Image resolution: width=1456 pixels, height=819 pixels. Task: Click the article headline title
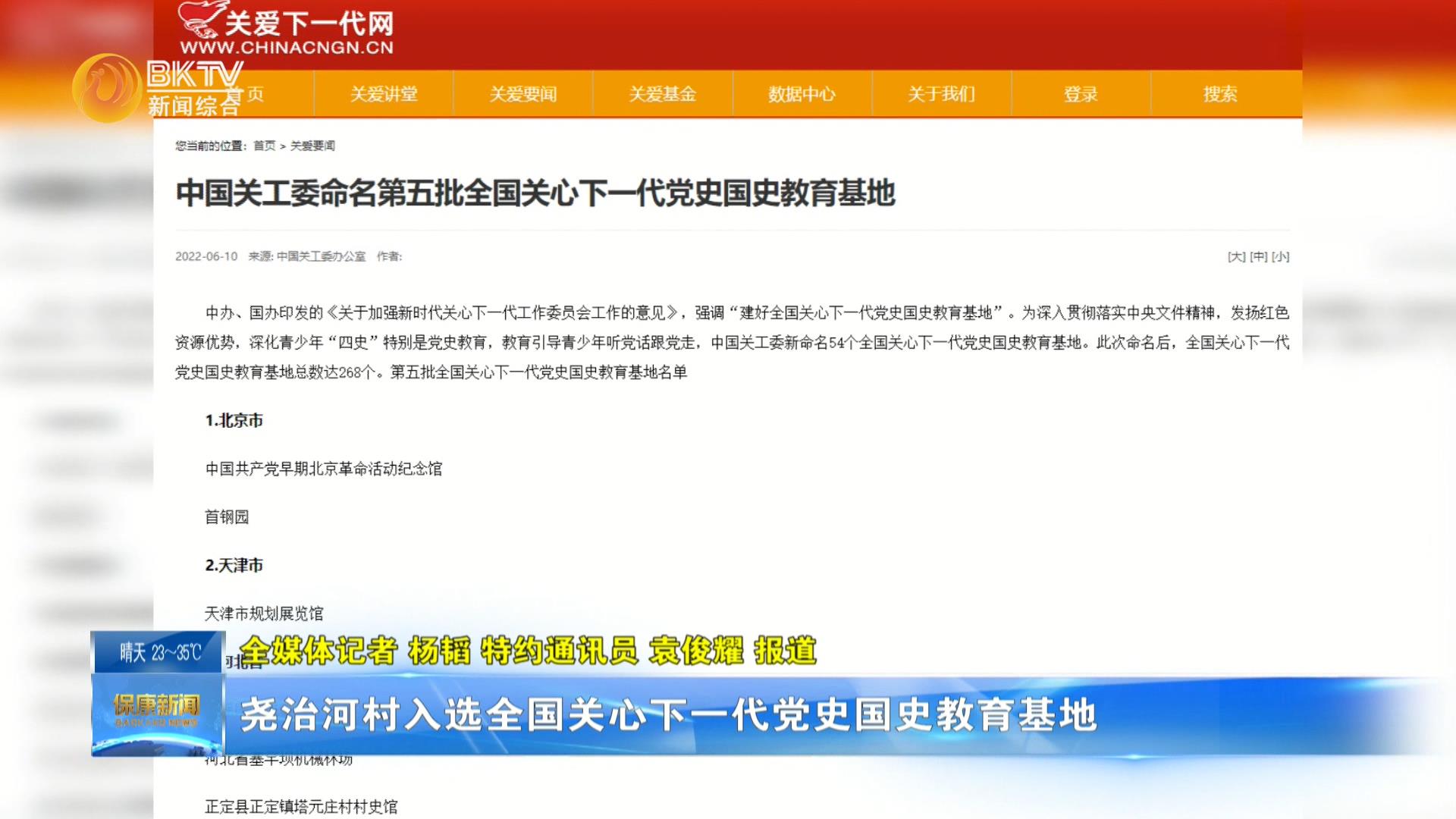coord(535,193)
